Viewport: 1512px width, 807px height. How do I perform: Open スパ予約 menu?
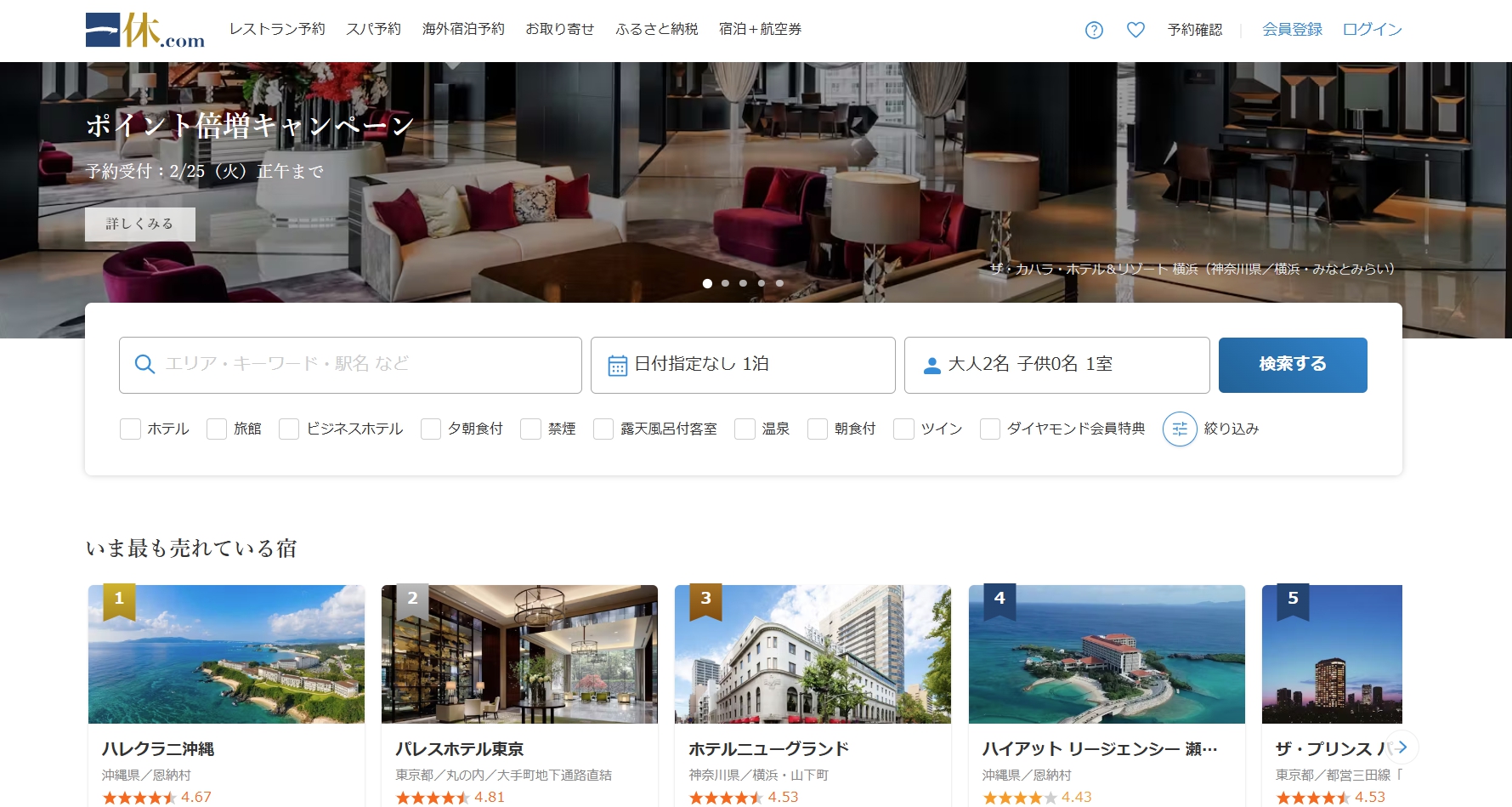[373, 29]
